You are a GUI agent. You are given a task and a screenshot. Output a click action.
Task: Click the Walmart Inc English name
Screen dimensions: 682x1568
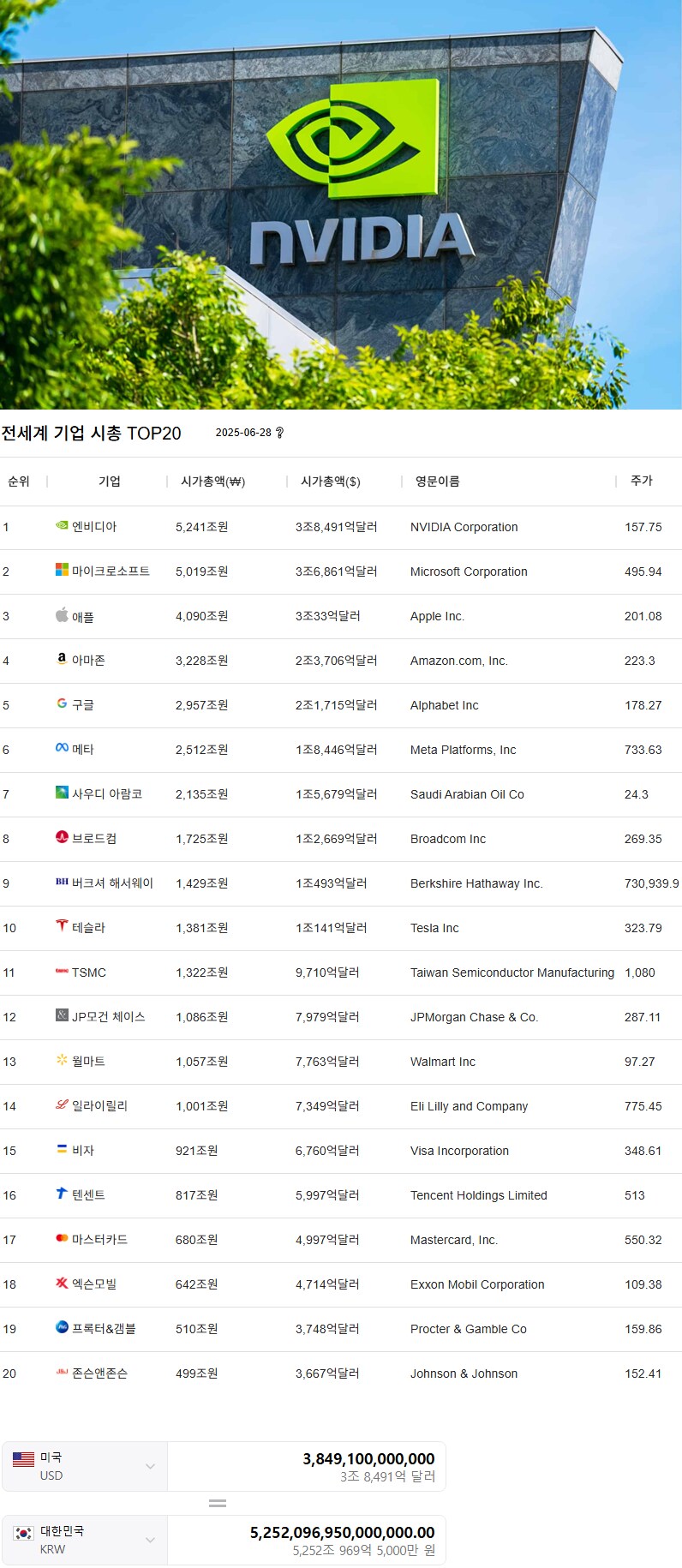click(x=443, y=1062)
